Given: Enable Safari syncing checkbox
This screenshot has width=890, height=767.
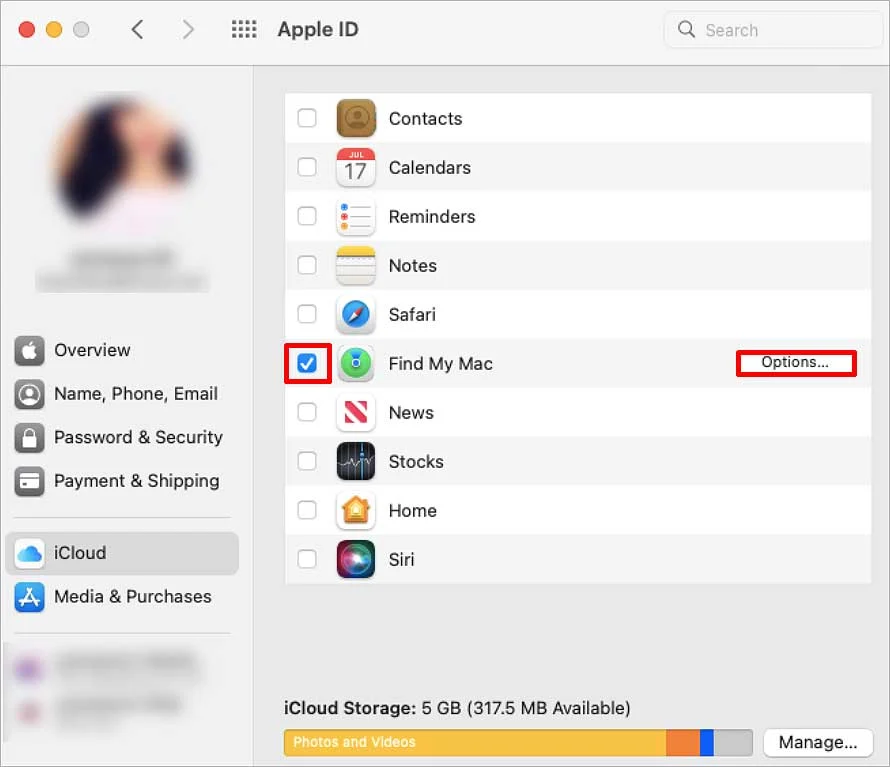Looking at the screenshot, I should [307, 314].
